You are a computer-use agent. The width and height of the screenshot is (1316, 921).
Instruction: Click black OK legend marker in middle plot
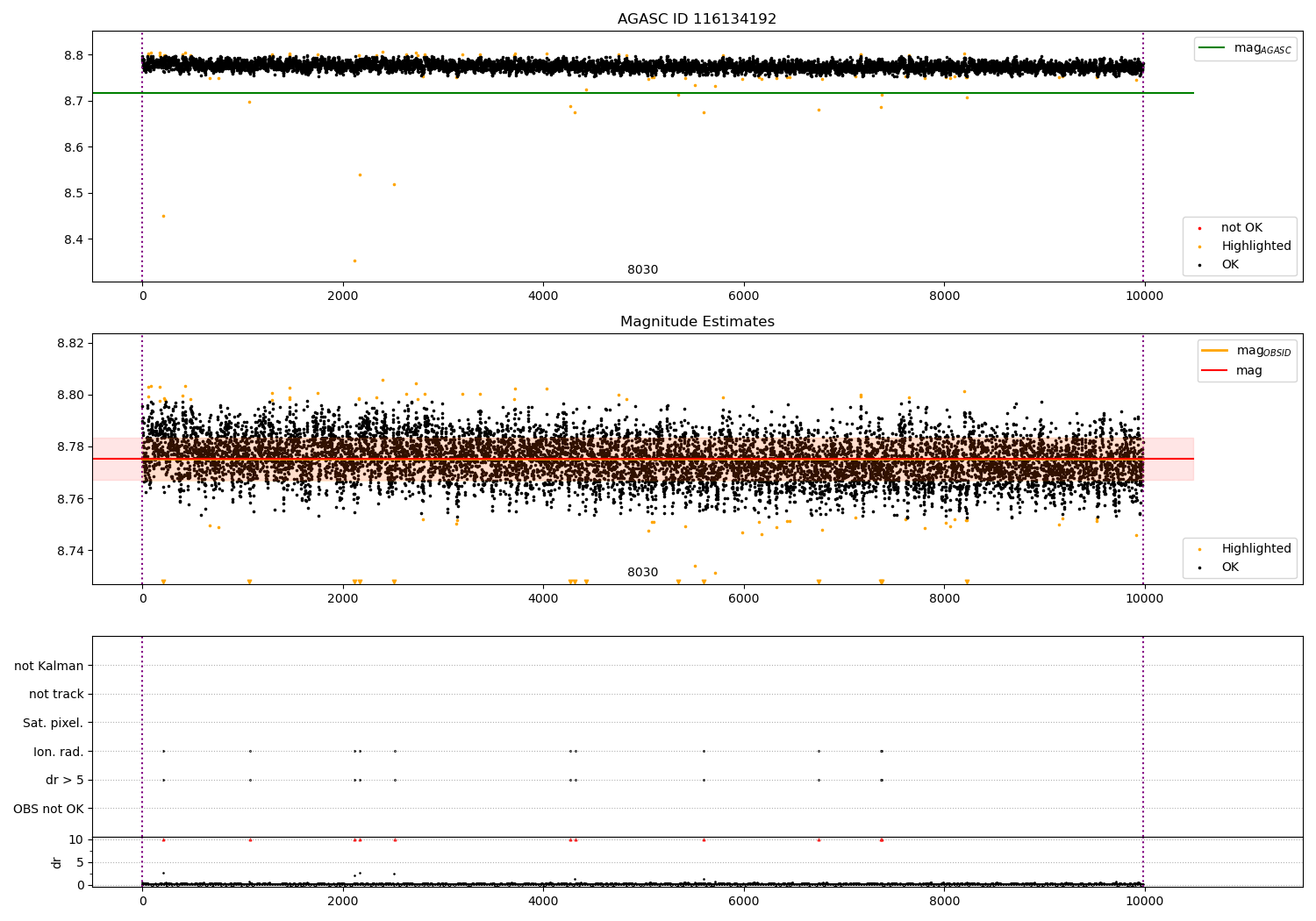tap(1199, 568)
